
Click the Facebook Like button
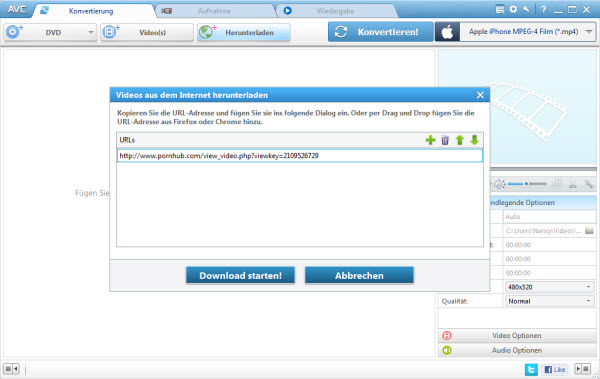pos(555,369)
